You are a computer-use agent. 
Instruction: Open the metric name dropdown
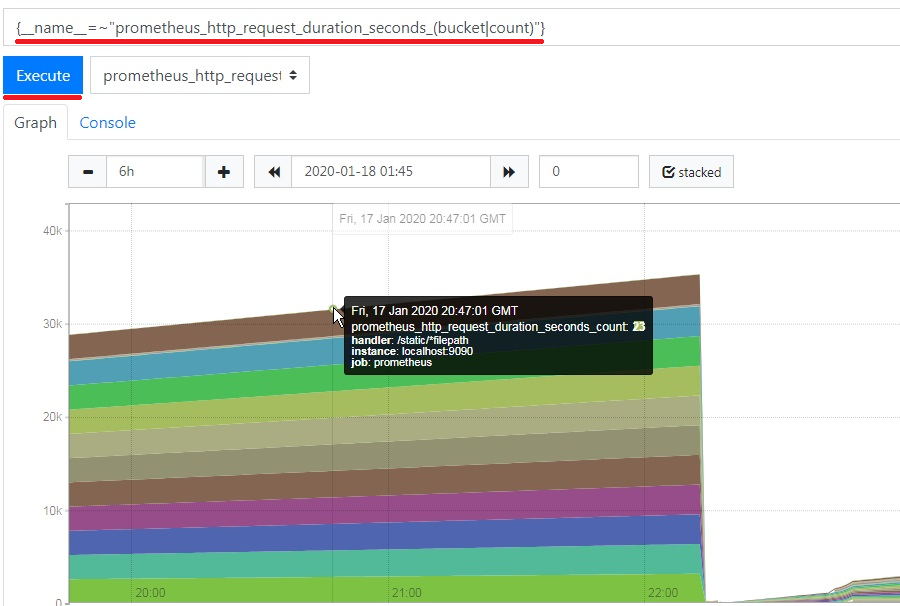(x=200, y=75)
